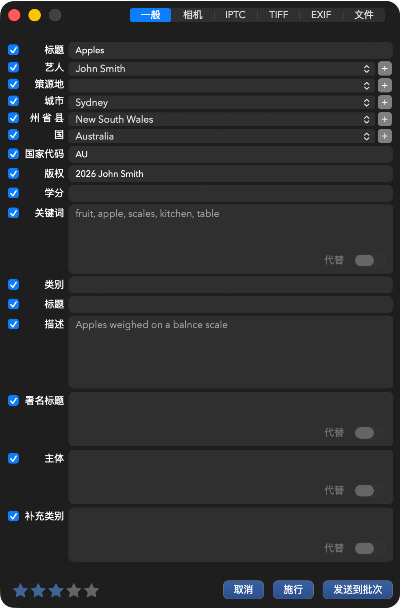Click the plus icon on the empty 策源地 row
Viewport: 400px width, 608px height.
click(384, 85)
